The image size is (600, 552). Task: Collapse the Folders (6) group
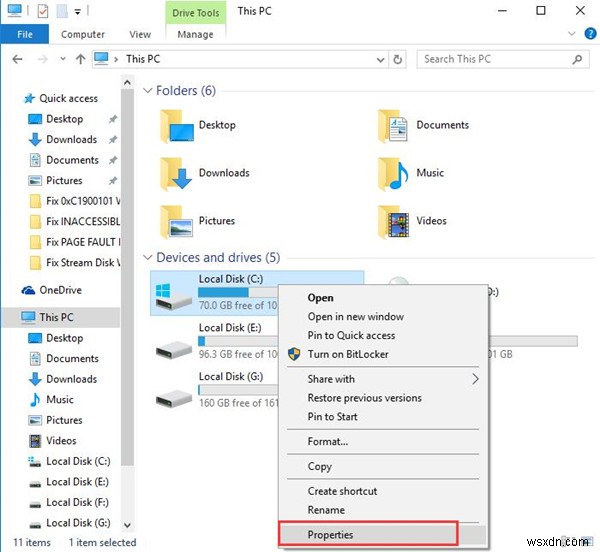point(148,91)
